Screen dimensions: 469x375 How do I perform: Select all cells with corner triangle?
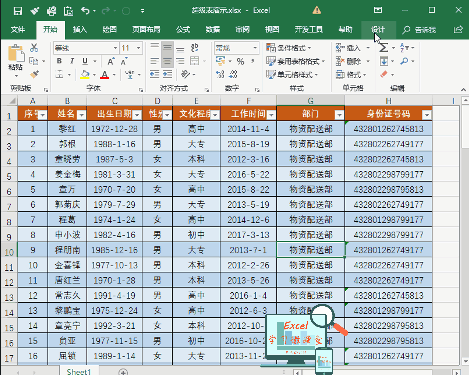pyautogui.click(x=12, y=101)
